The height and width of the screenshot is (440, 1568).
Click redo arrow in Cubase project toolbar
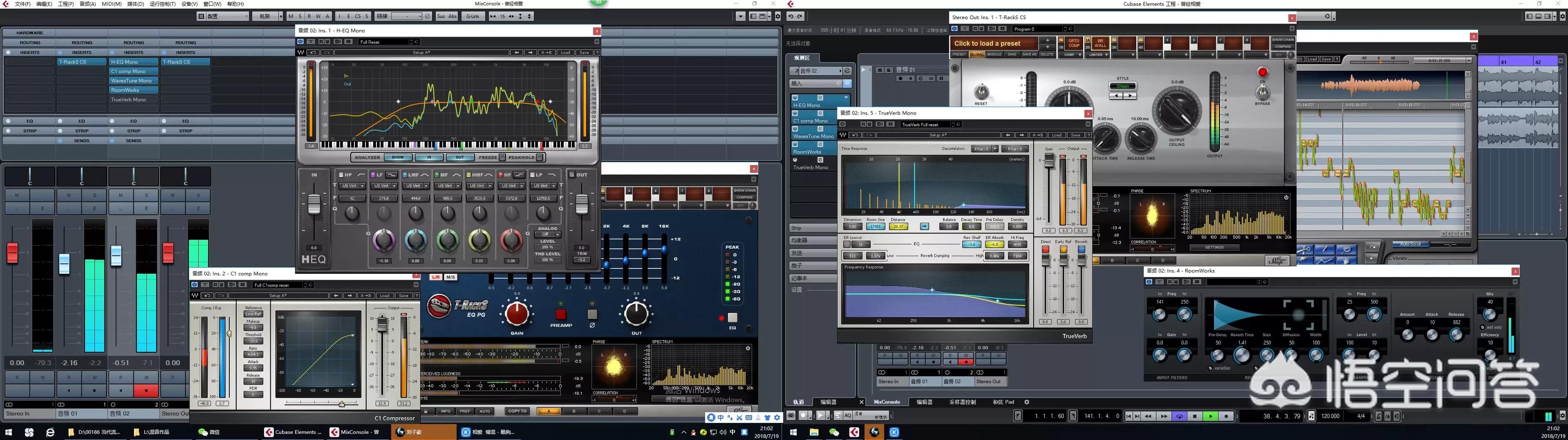(x=801, y=17)
